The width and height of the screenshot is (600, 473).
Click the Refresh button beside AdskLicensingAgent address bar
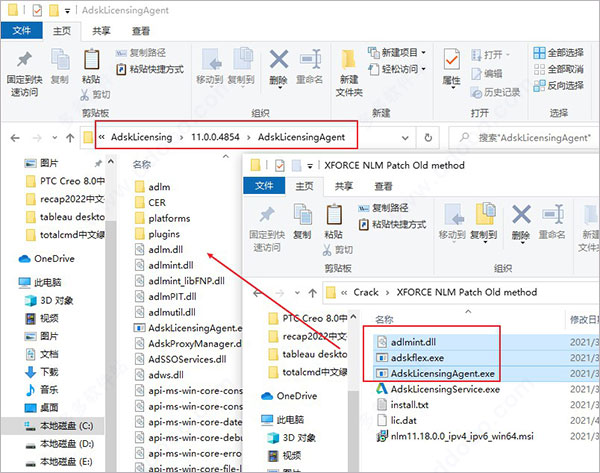tap(428, 137)
